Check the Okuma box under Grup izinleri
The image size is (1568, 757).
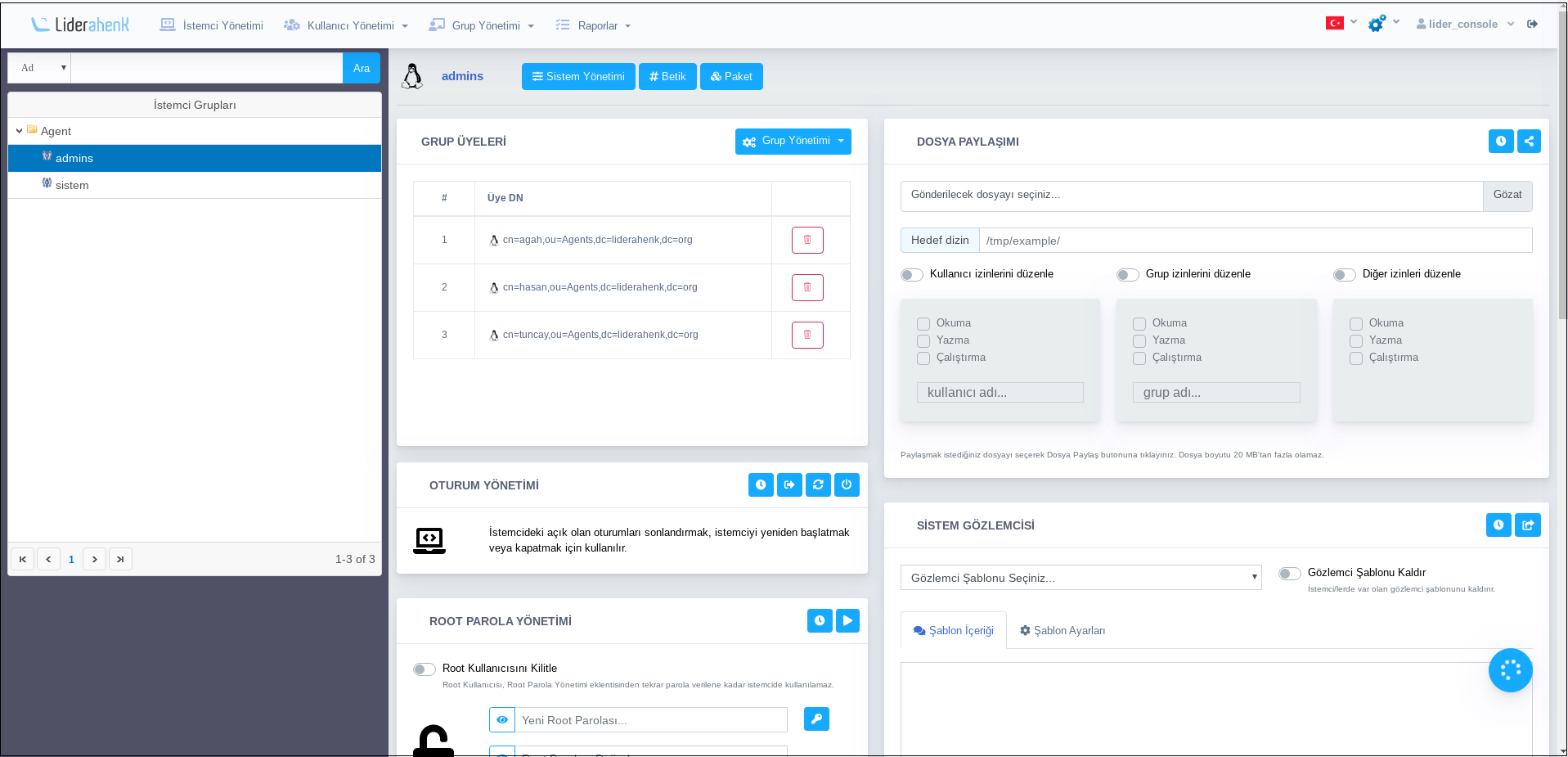click(x=1139, y=324)
